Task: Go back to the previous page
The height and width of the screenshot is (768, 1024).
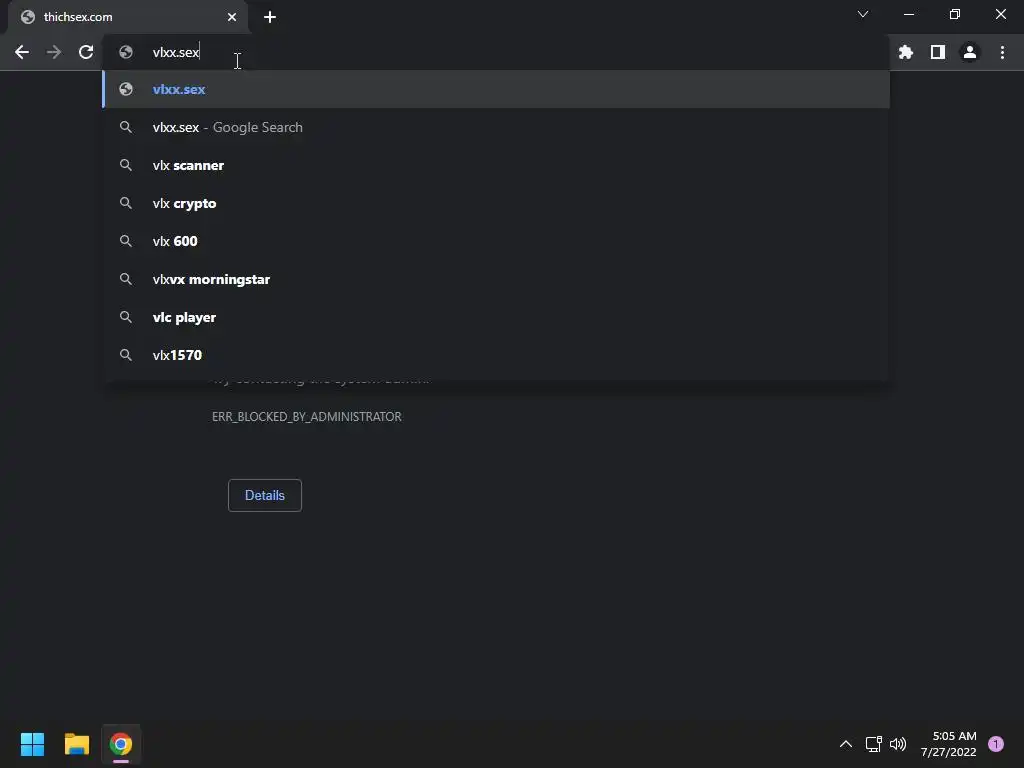Action: (22, 52)
